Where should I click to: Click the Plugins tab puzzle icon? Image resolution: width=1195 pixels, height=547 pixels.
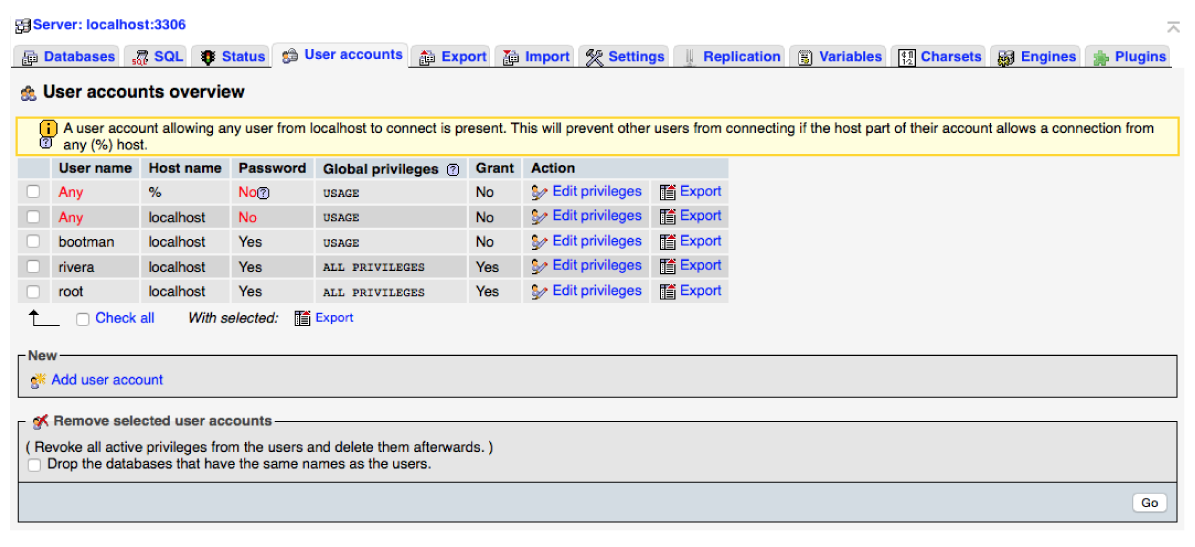point(1100,57)
